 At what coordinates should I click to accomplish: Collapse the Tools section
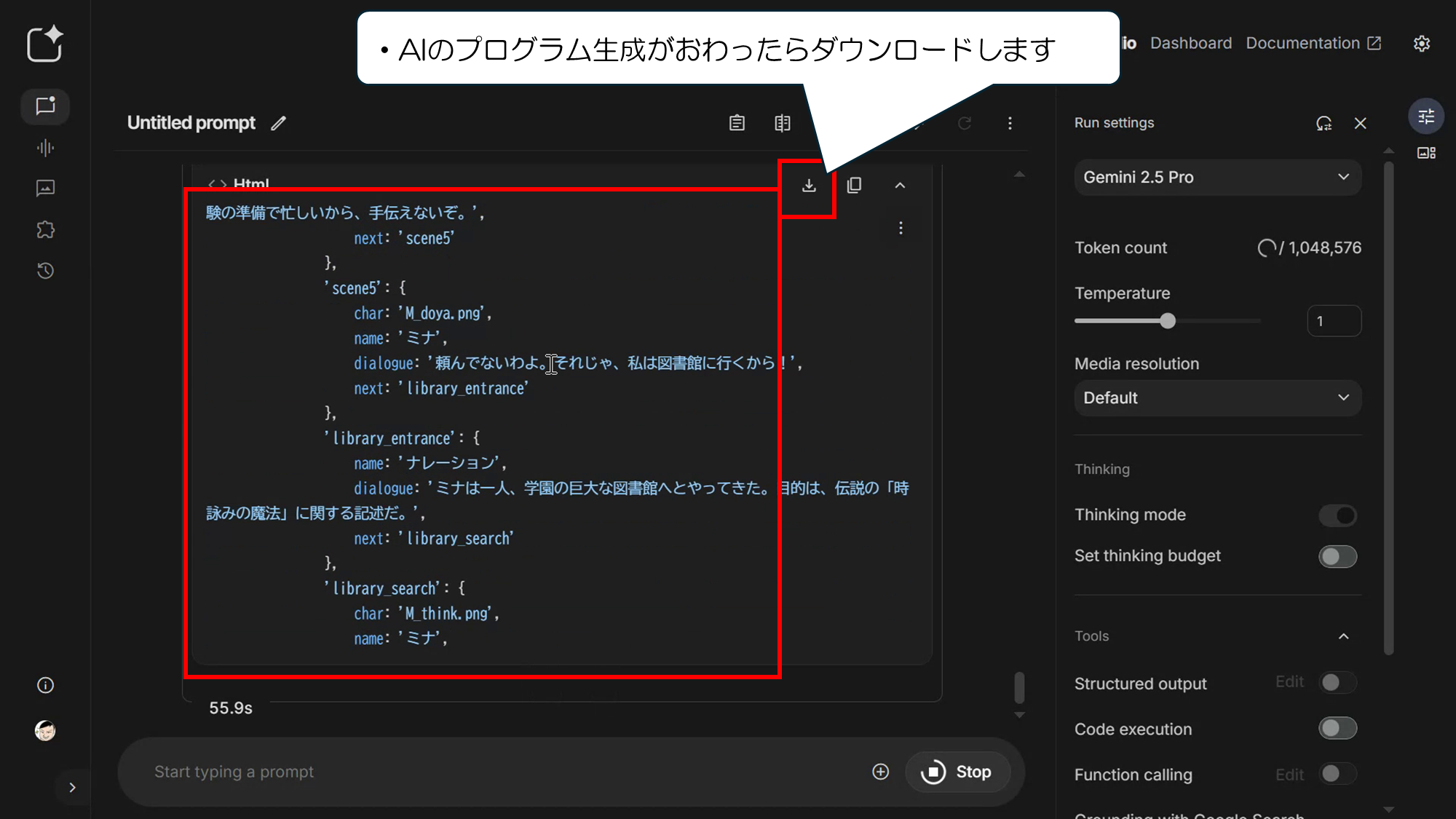pos(1343,636)
